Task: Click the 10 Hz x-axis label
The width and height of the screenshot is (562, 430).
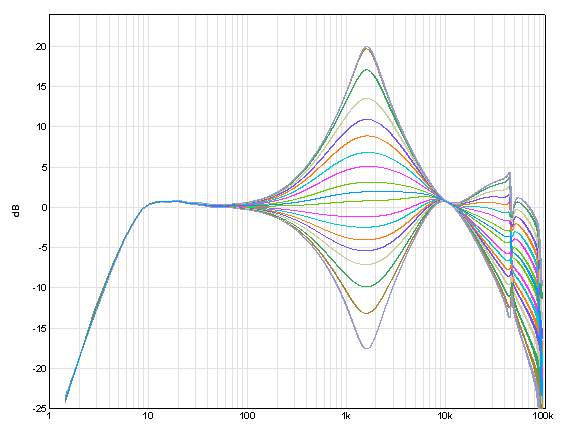Action: [x=148, y=416]
